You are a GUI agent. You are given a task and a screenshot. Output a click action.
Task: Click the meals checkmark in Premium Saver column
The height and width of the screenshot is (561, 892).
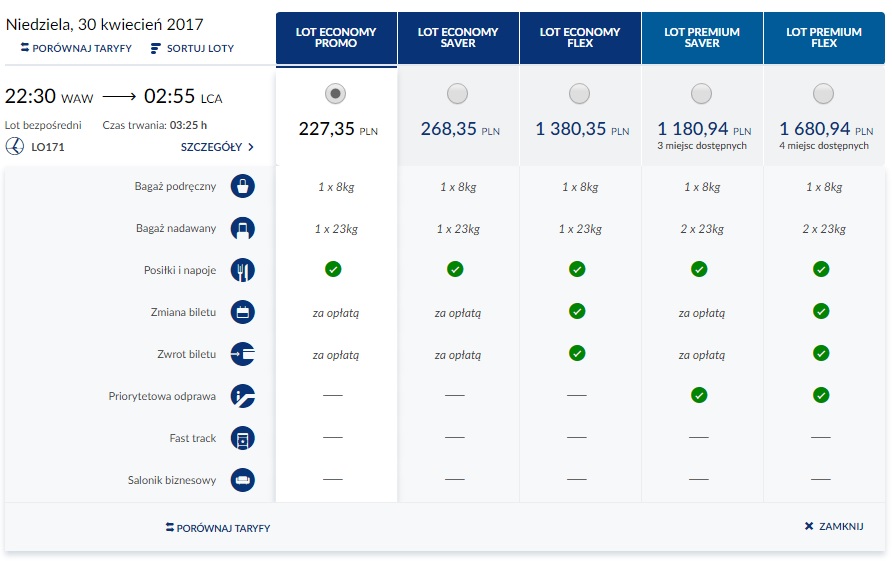point(699,269)
